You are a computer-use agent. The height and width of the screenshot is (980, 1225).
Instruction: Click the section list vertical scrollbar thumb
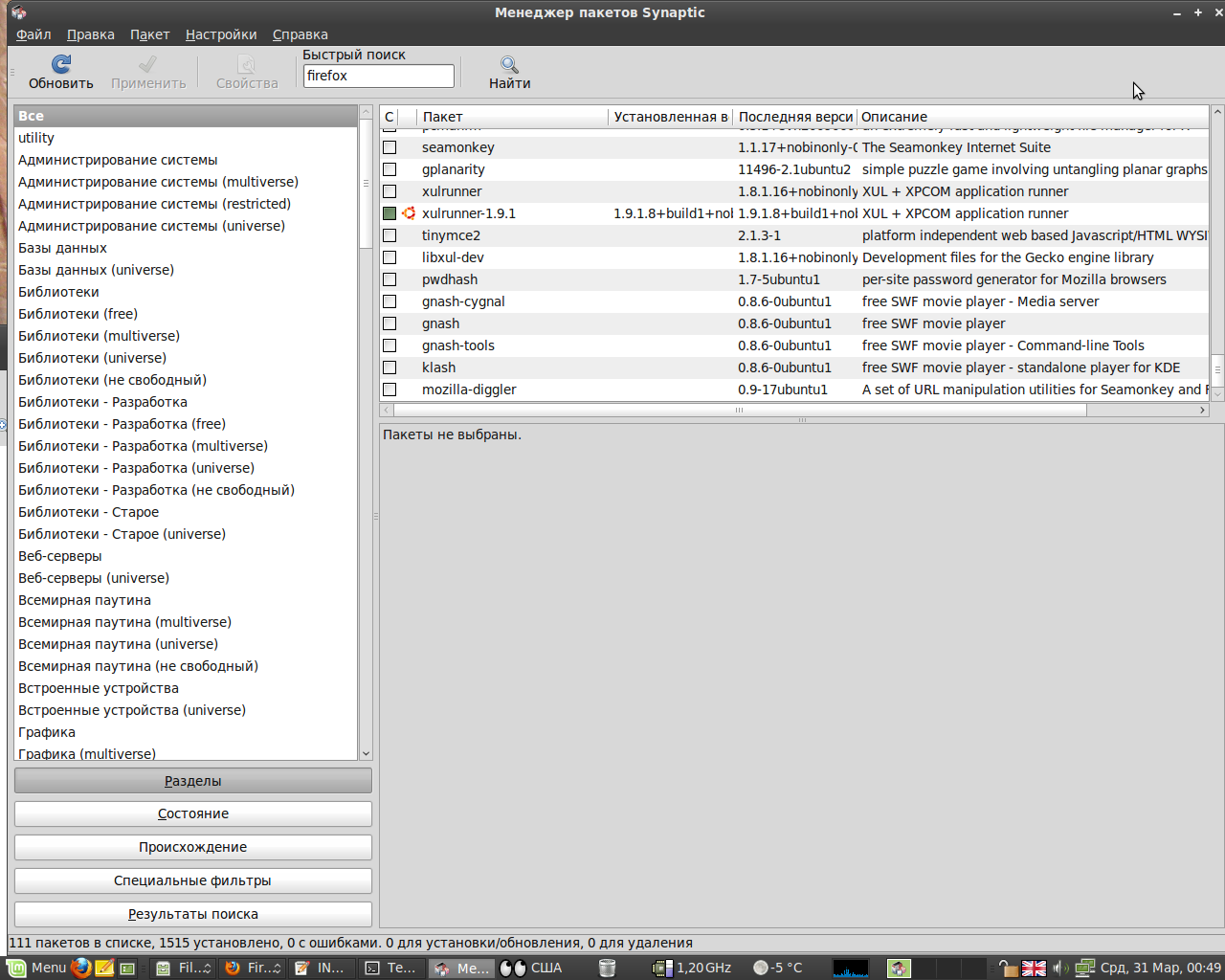point(366,184)
